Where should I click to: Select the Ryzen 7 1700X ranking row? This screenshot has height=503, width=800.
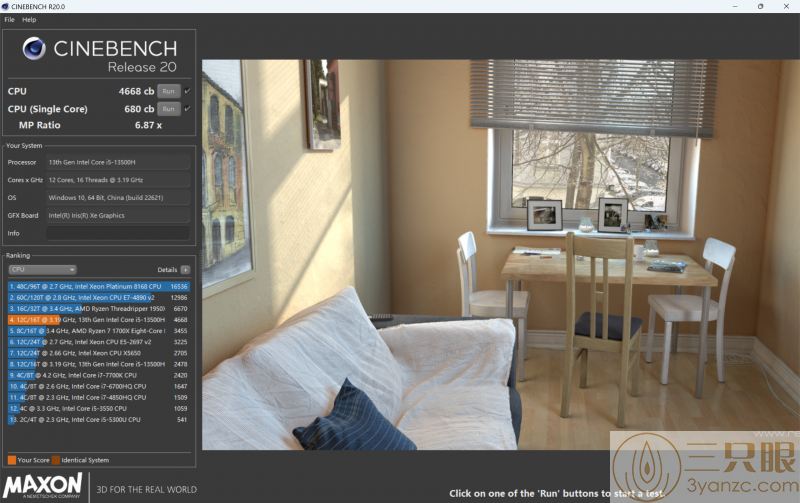point(99,331)
